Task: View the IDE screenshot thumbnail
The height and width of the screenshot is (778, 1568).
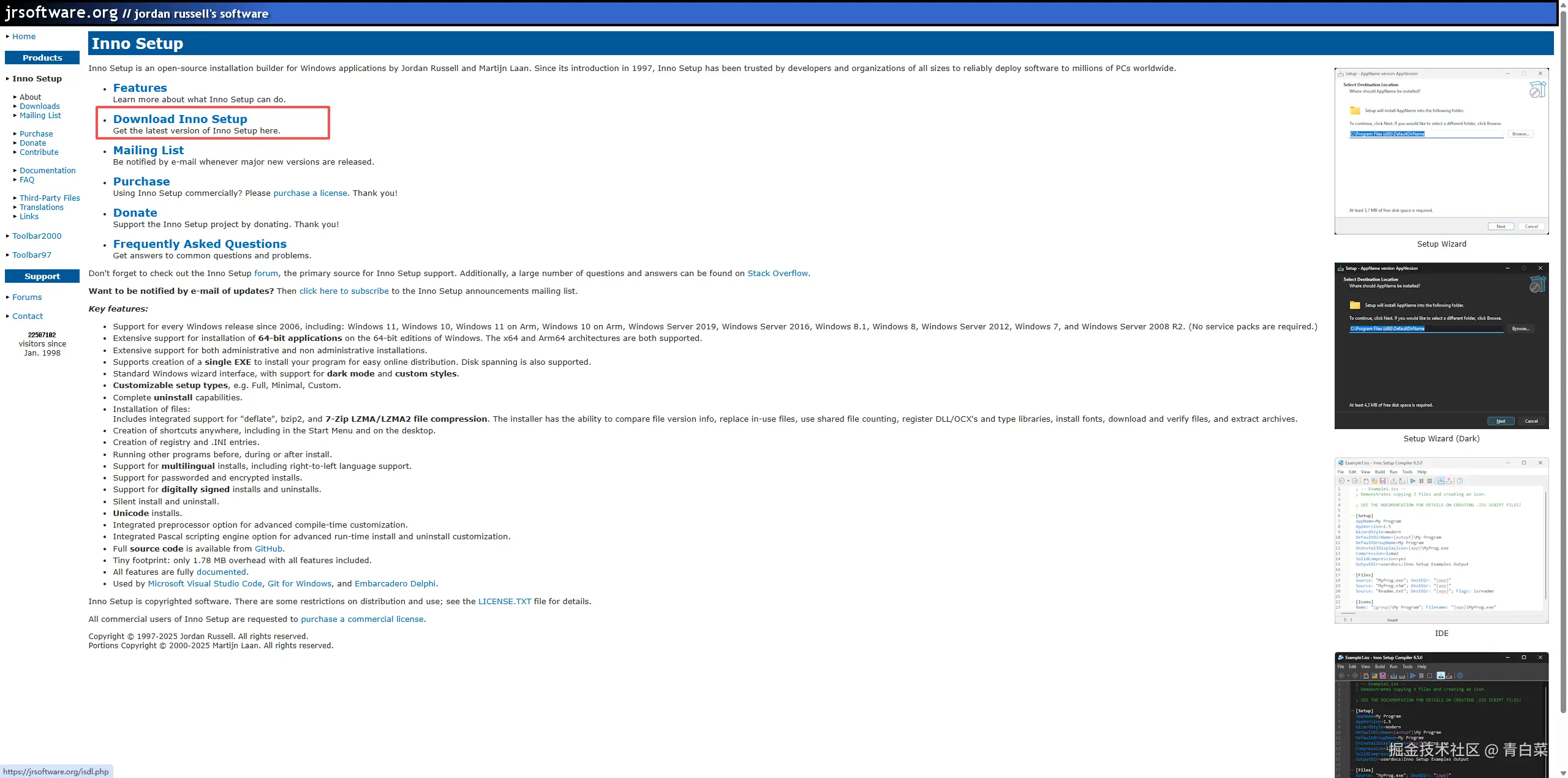Action: point(1441,540)
